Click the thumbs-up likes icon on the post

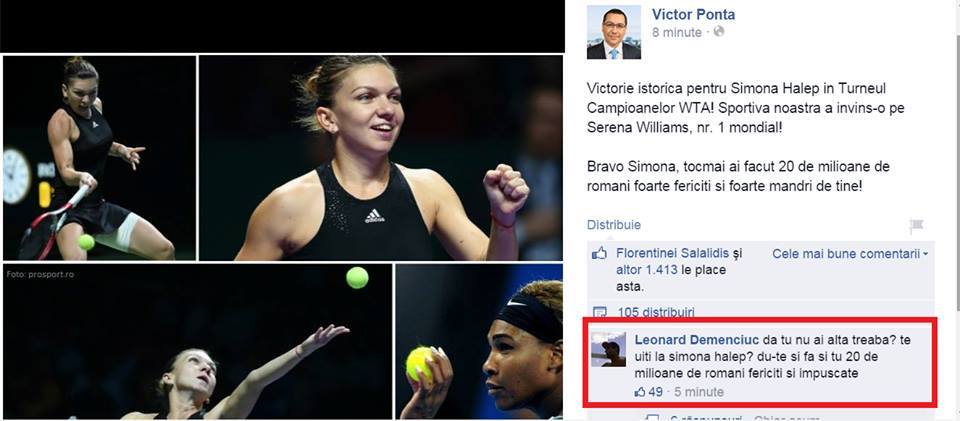[x=599, y=254]
